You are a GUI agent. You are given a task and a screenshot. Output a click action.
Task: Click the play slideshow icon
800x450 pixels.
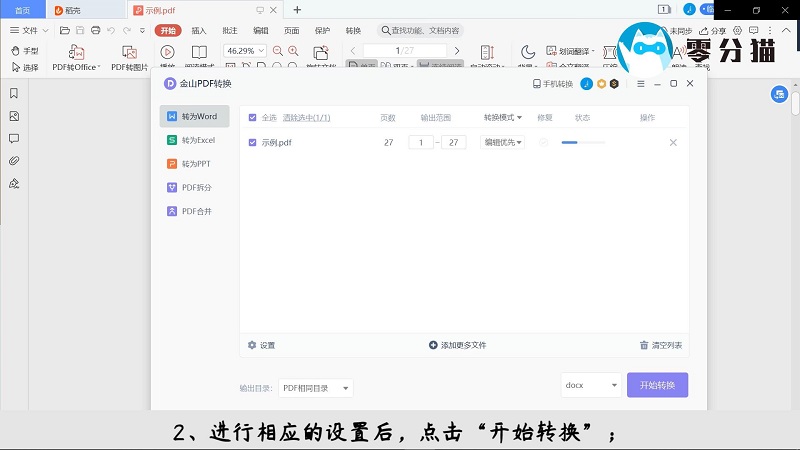[x=167, y=52]
